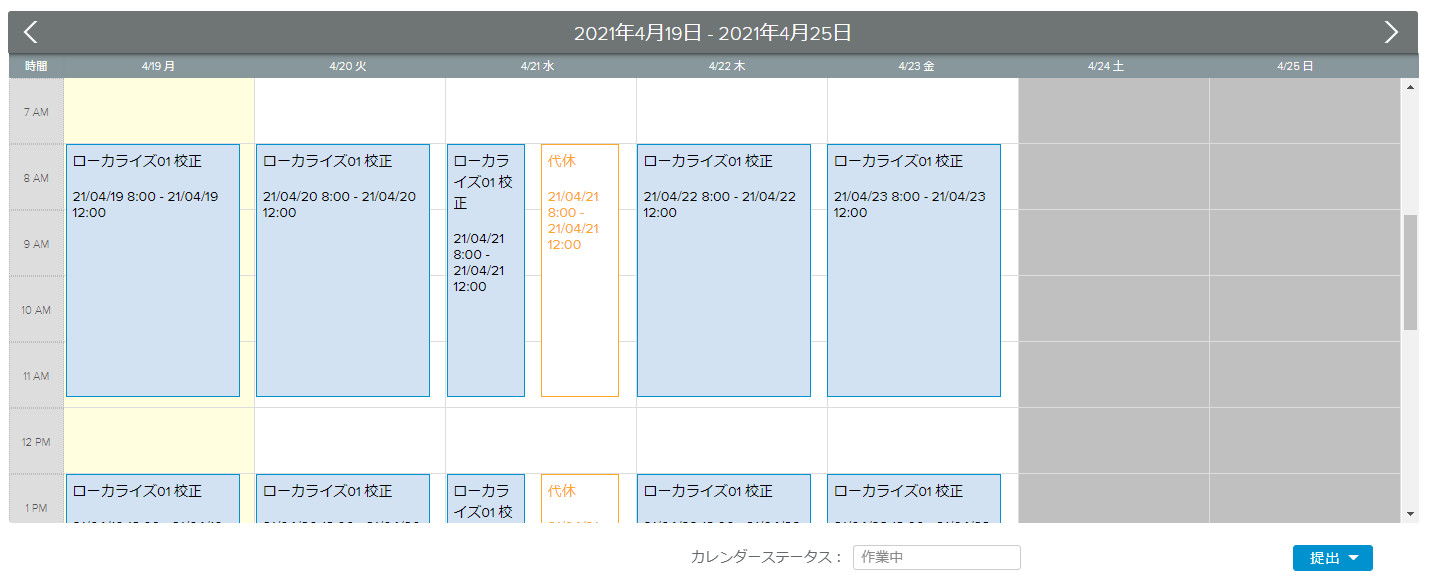Click the vertical scrollbar thumb
The width and height of the screenshot is (1432, 583).
1410,272
